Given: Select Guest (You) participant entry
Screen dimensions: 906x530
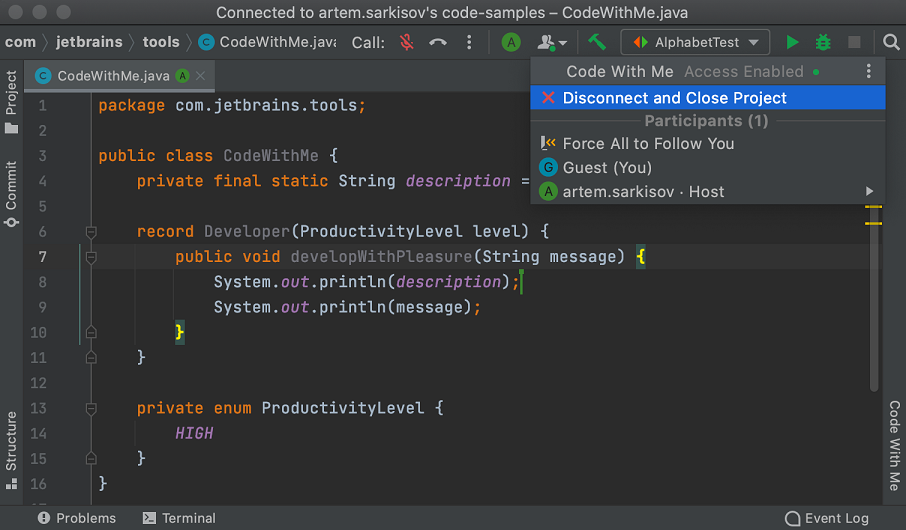Looking at the screenshot, I should [607, 167].
